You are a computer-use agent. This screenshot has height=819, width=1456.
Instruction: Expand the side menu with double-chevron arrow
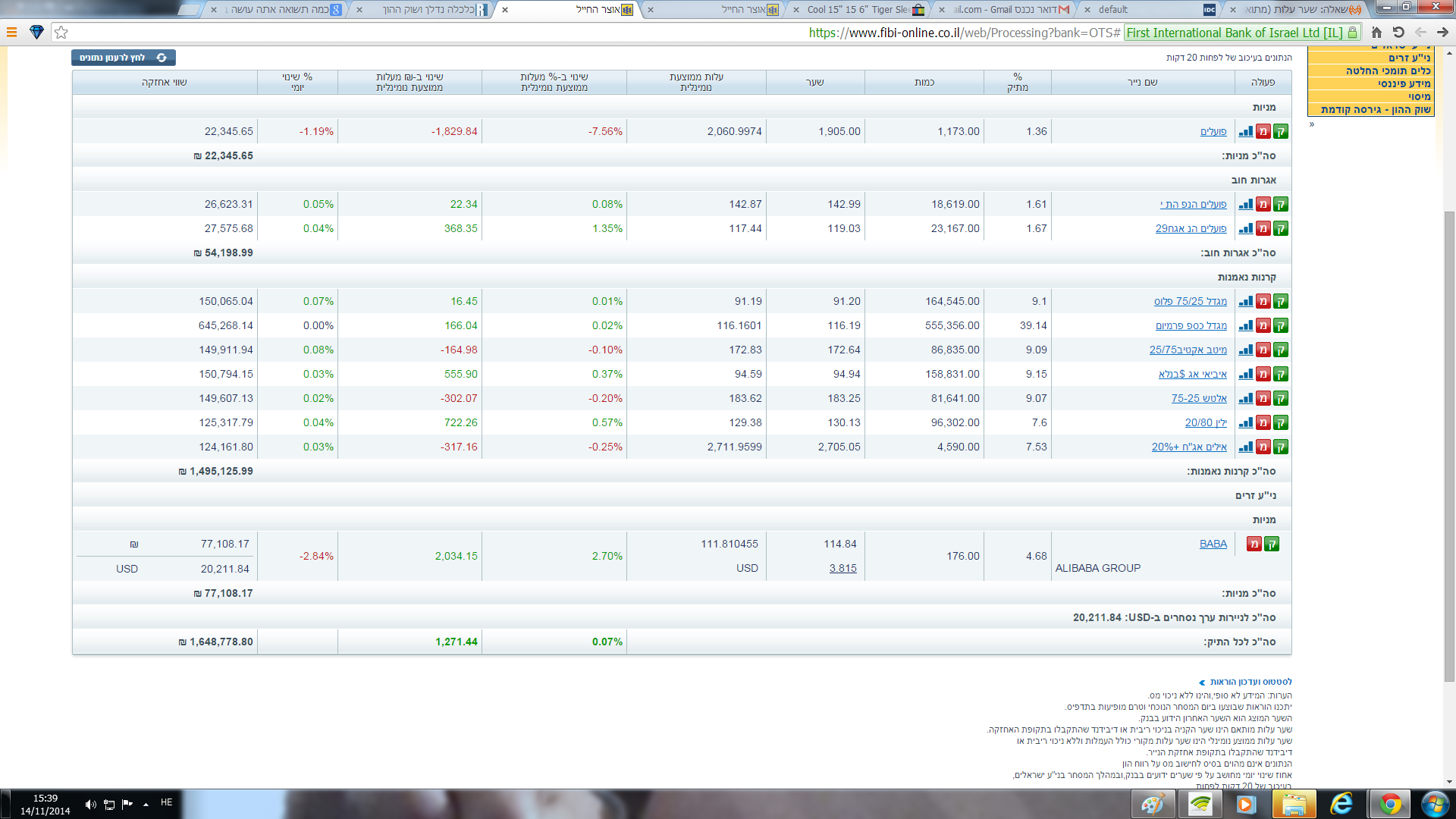[x=1311, y=124]
